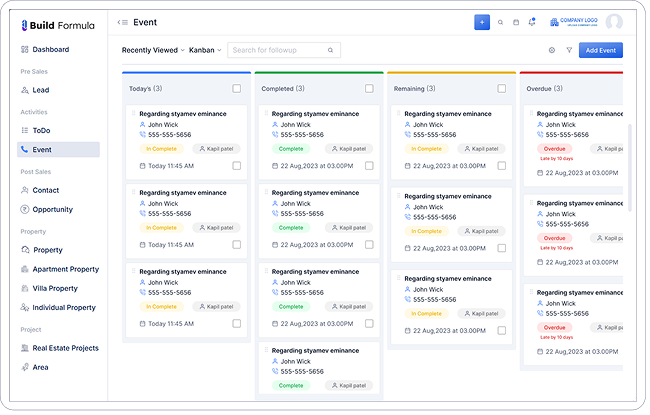
Task: Tick the Today's column select-all checkbox
Action: point(237,89)
